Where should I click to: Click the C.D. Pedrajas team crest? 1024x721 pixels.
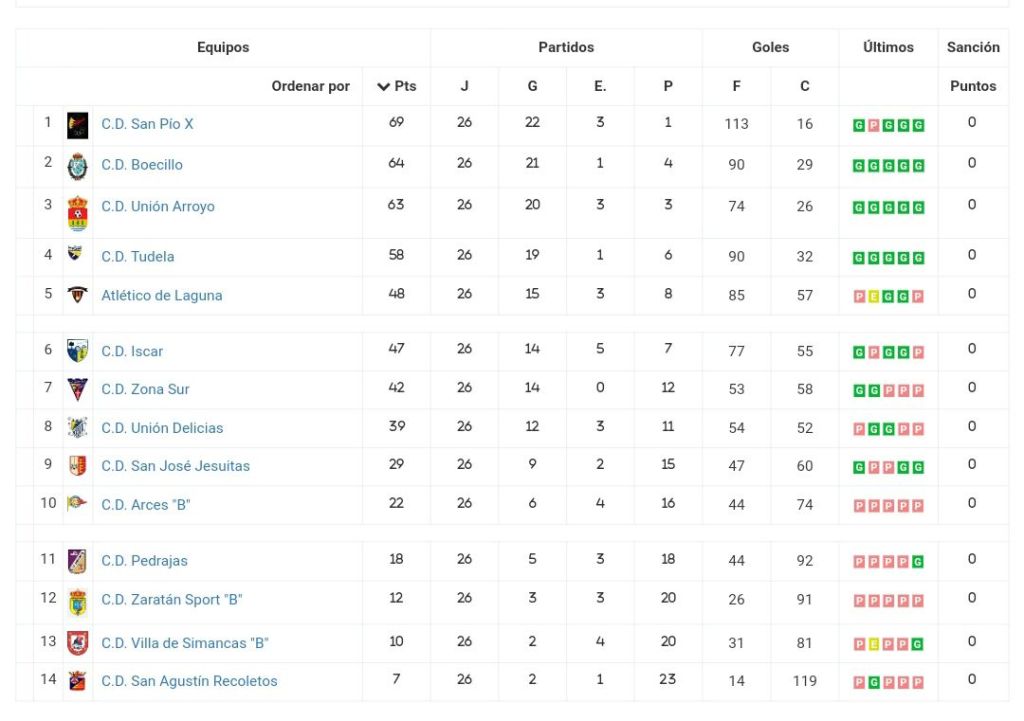[77, 561]
